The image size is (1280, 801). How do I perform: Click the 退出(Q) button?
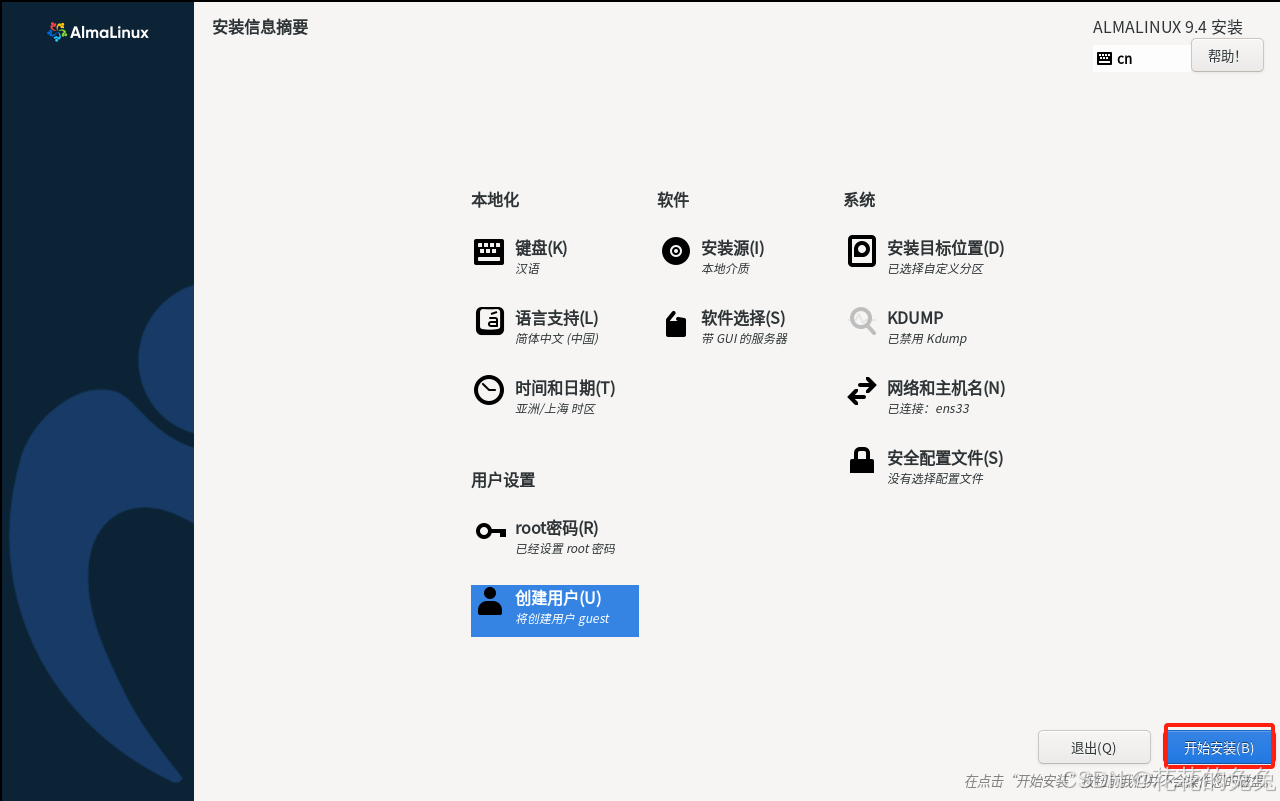pos(1093,747)
